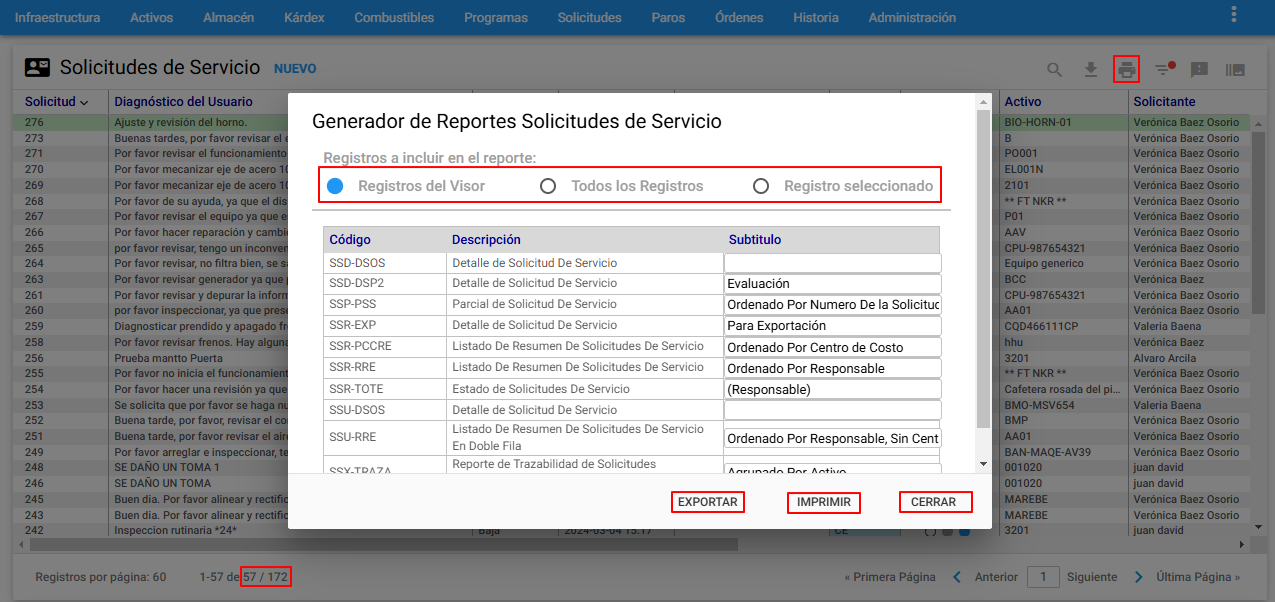
Task: Select Registros del Visor radio option
Action: point(336,186)
